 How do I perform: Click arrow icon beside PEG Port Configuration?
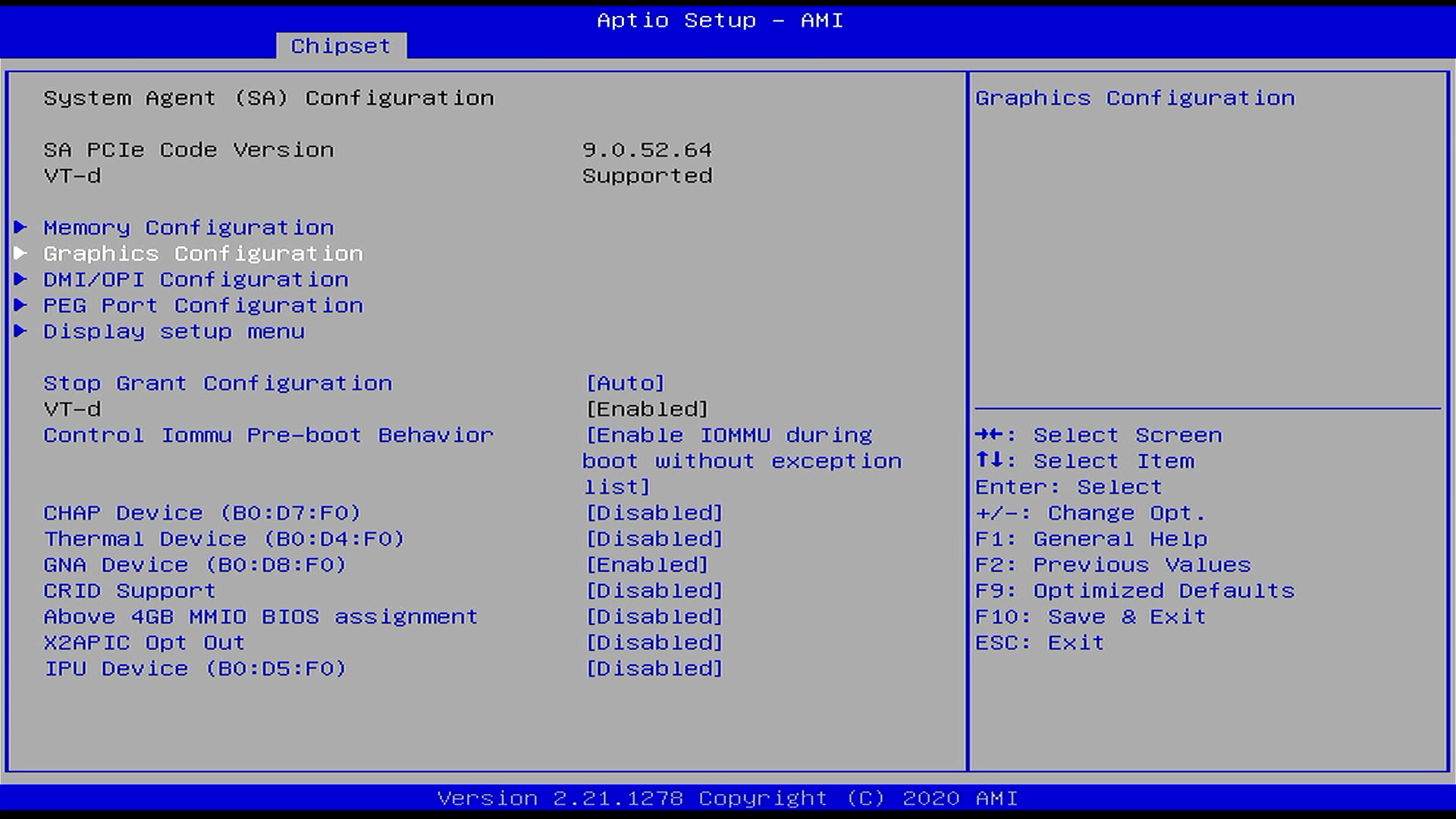coord(21,305)
